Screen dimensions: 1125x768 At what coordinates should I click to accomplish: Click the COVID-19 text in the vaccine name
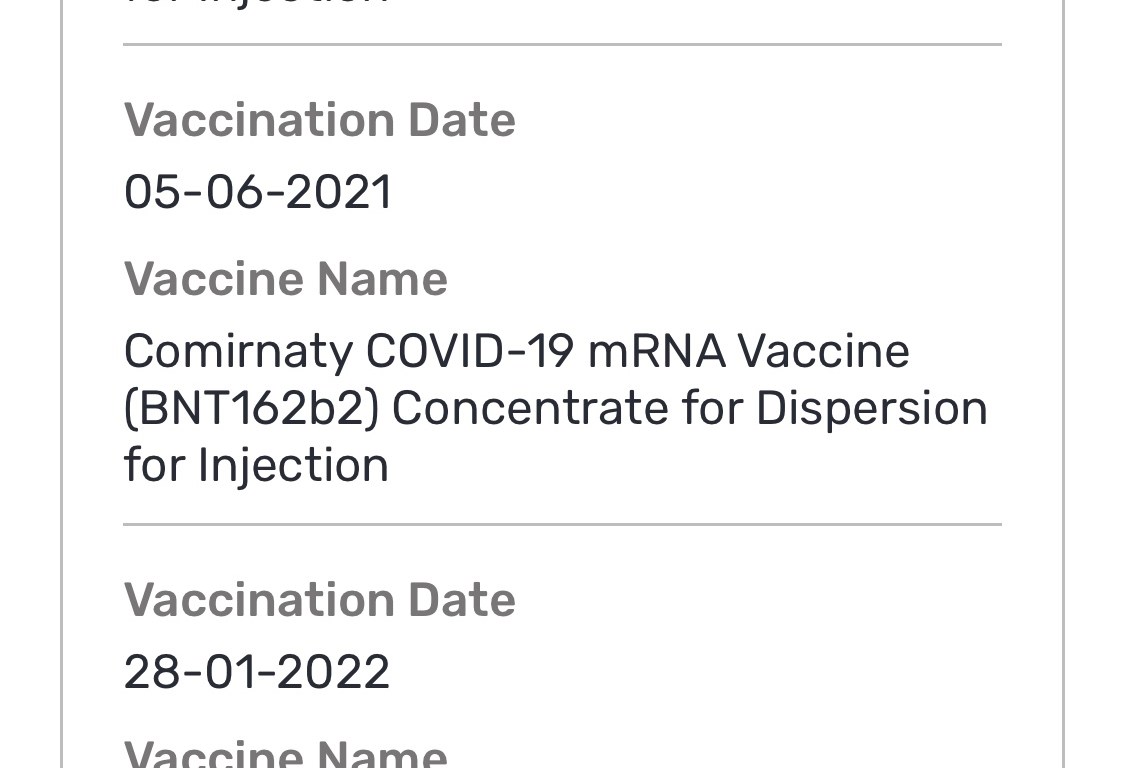point(469,352)
